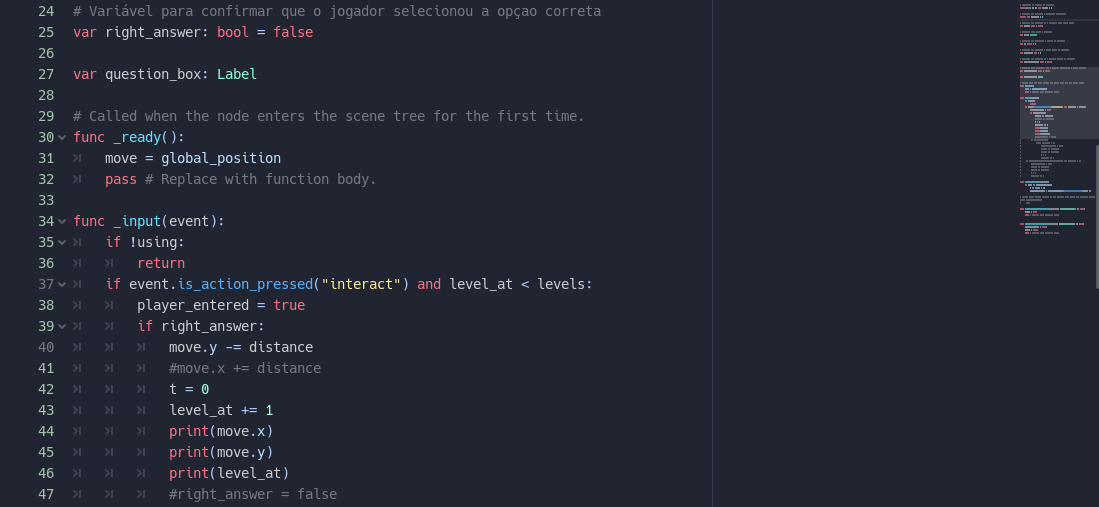This screenshot has width=1099, height=507.
Task: Collapse the _ready function fold arrow
Action: tap(62, 137)
